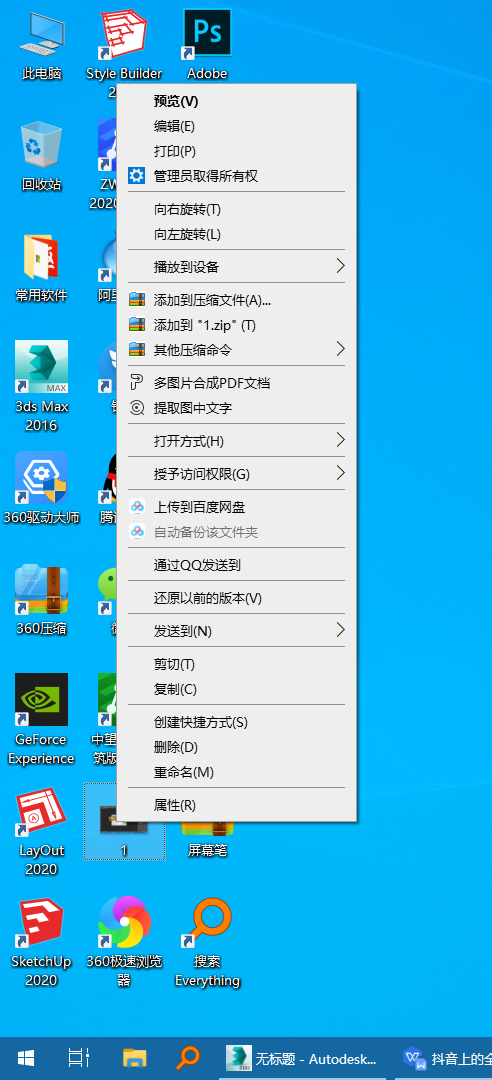Open File Explorer from the taskbar
Screen dimensions: 492x1080
(134, 1058)
